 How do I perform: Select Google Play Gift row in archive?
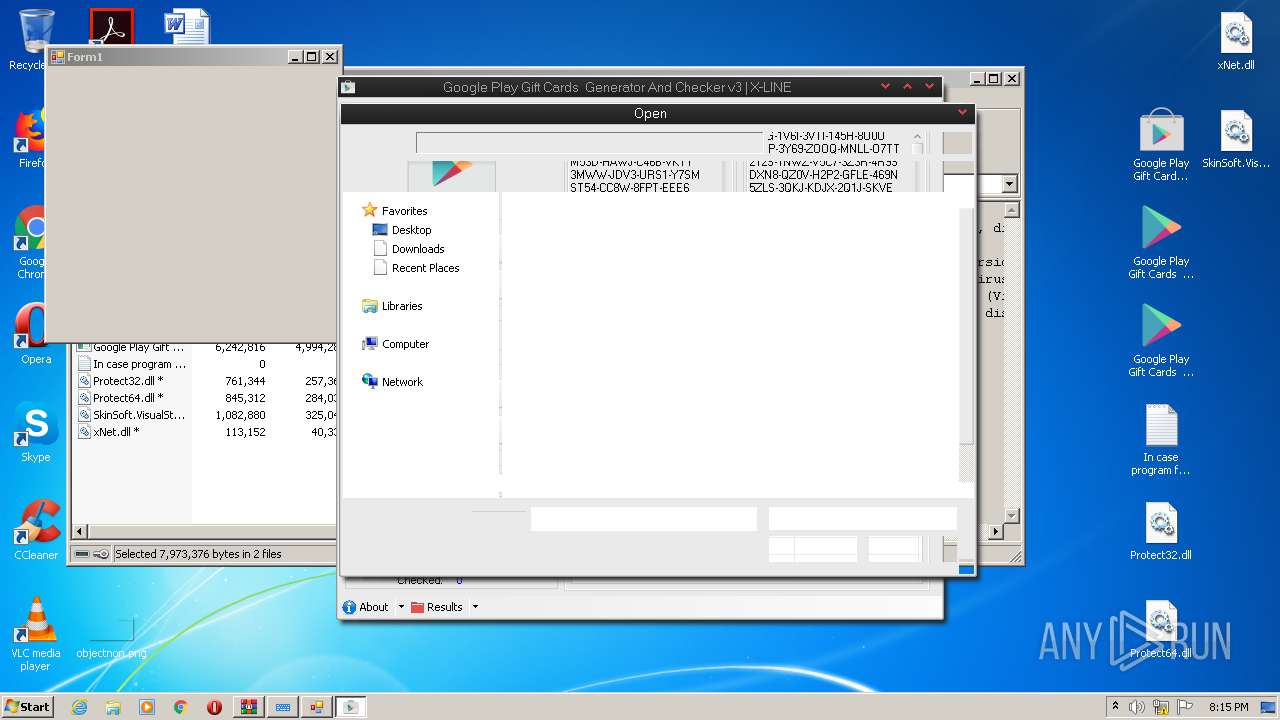[130, 347]
